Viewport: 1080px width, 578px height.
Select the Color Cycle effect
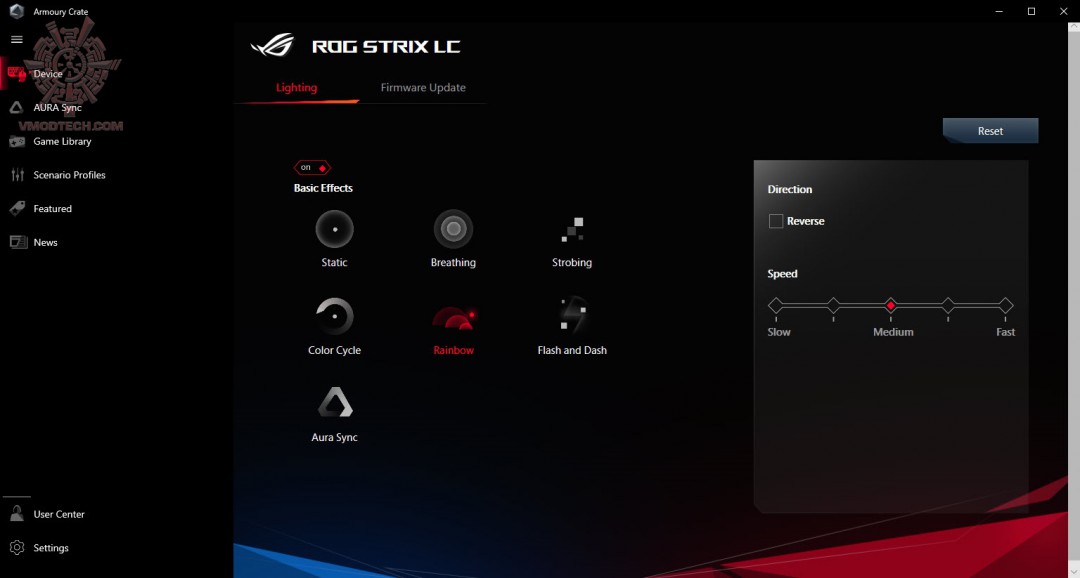pos(334,317)
